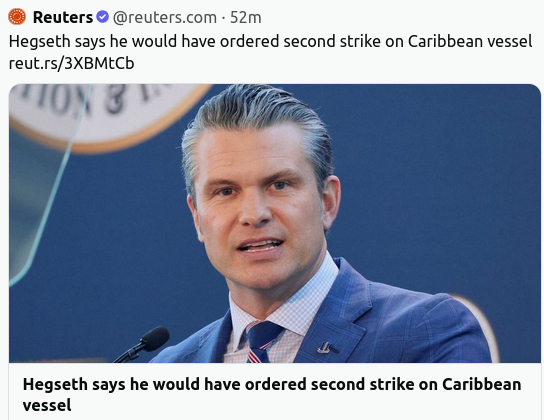Screen dimensions: 544x420
Task: Click the lapel pin on the blue suit
Action: pyautogui.click(x=326, y=348)
